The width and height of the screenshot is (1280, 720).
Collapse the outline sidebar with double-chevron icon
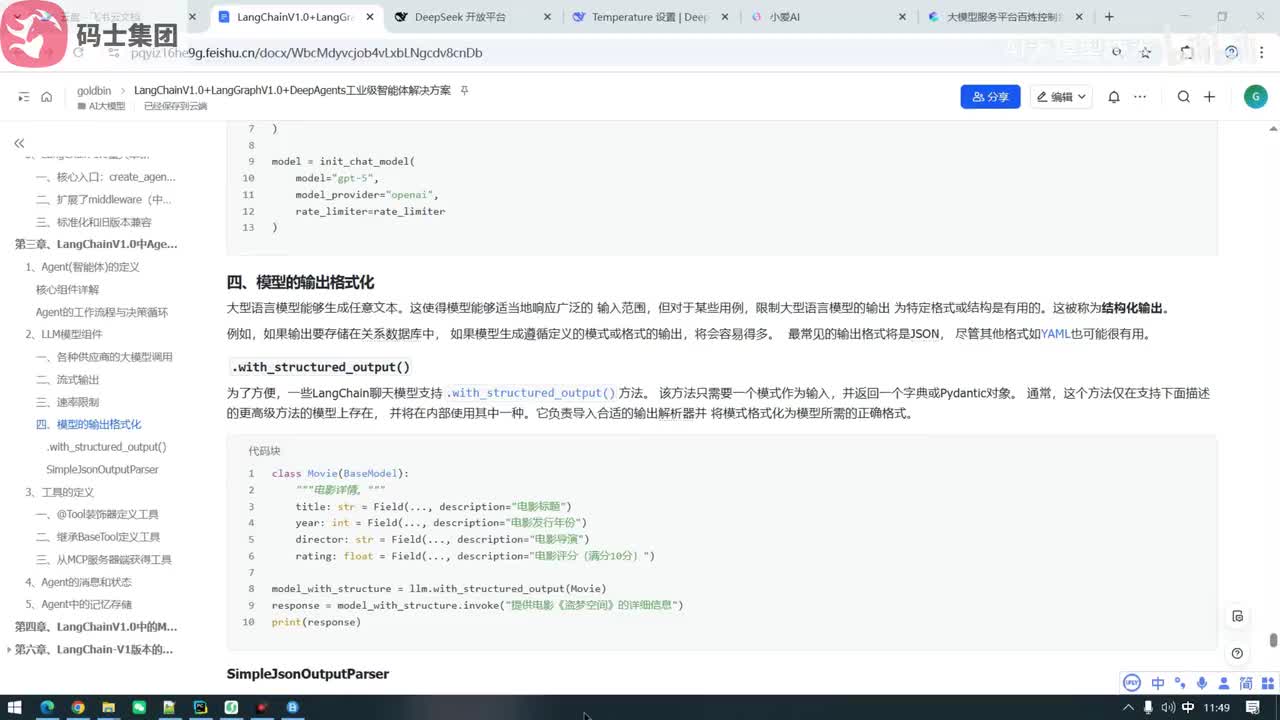click(19, 144)
